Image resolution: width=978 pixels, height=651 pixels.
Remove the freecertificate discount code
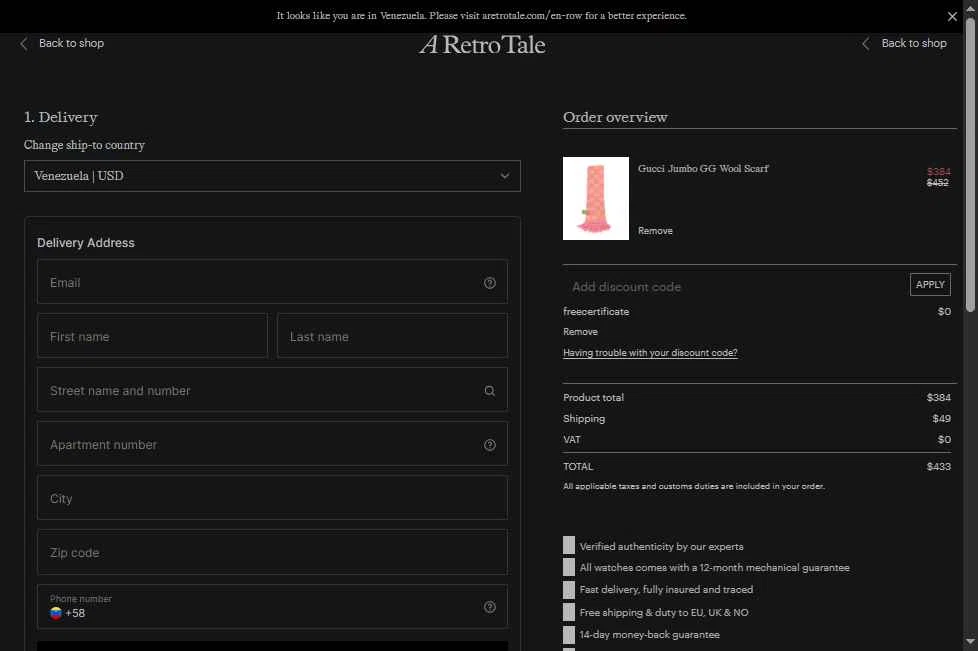click(580, 332)
